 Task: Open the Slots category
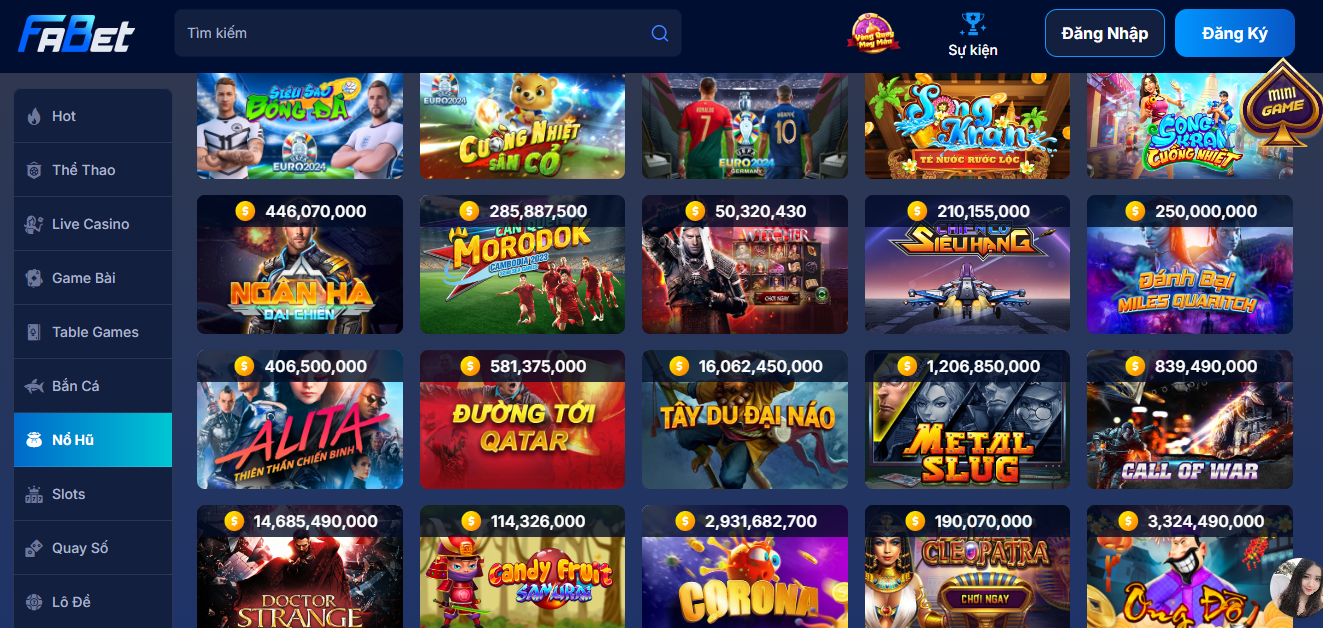pyautogui.click(x=93, y=494)
